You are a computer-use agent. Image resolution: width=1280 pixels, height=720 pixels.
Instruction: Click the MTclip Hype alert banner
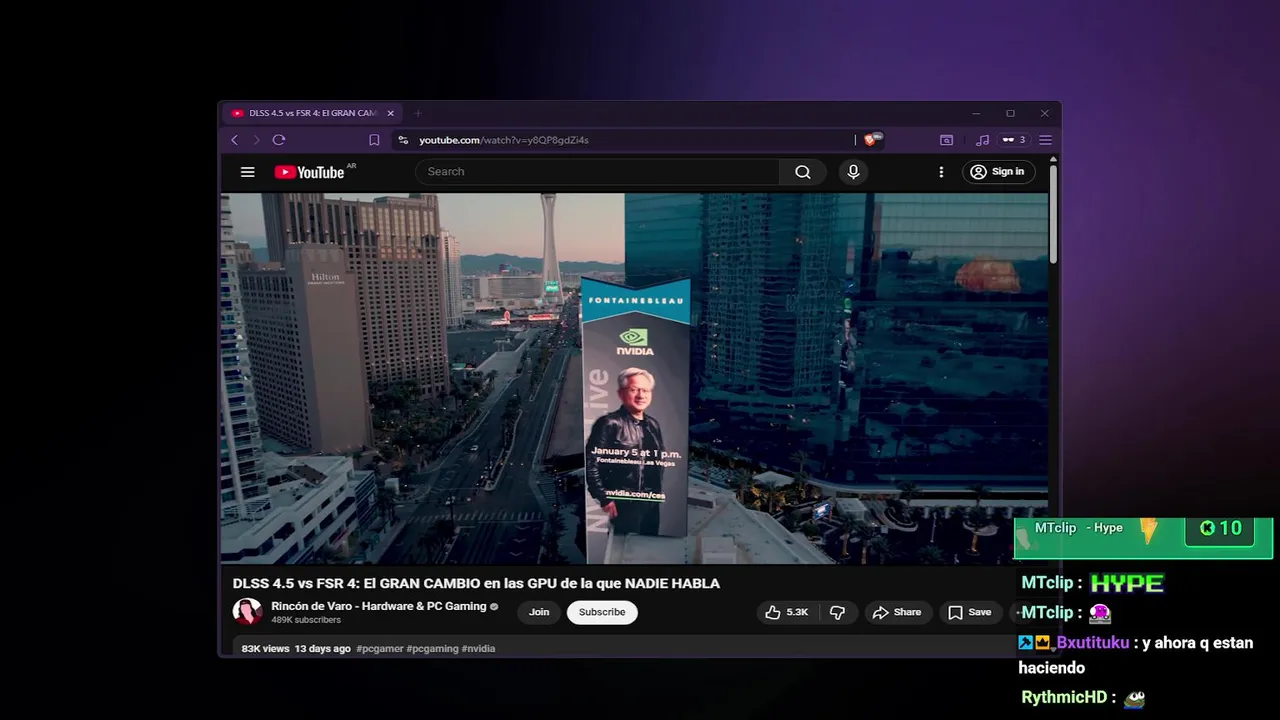1143,538
